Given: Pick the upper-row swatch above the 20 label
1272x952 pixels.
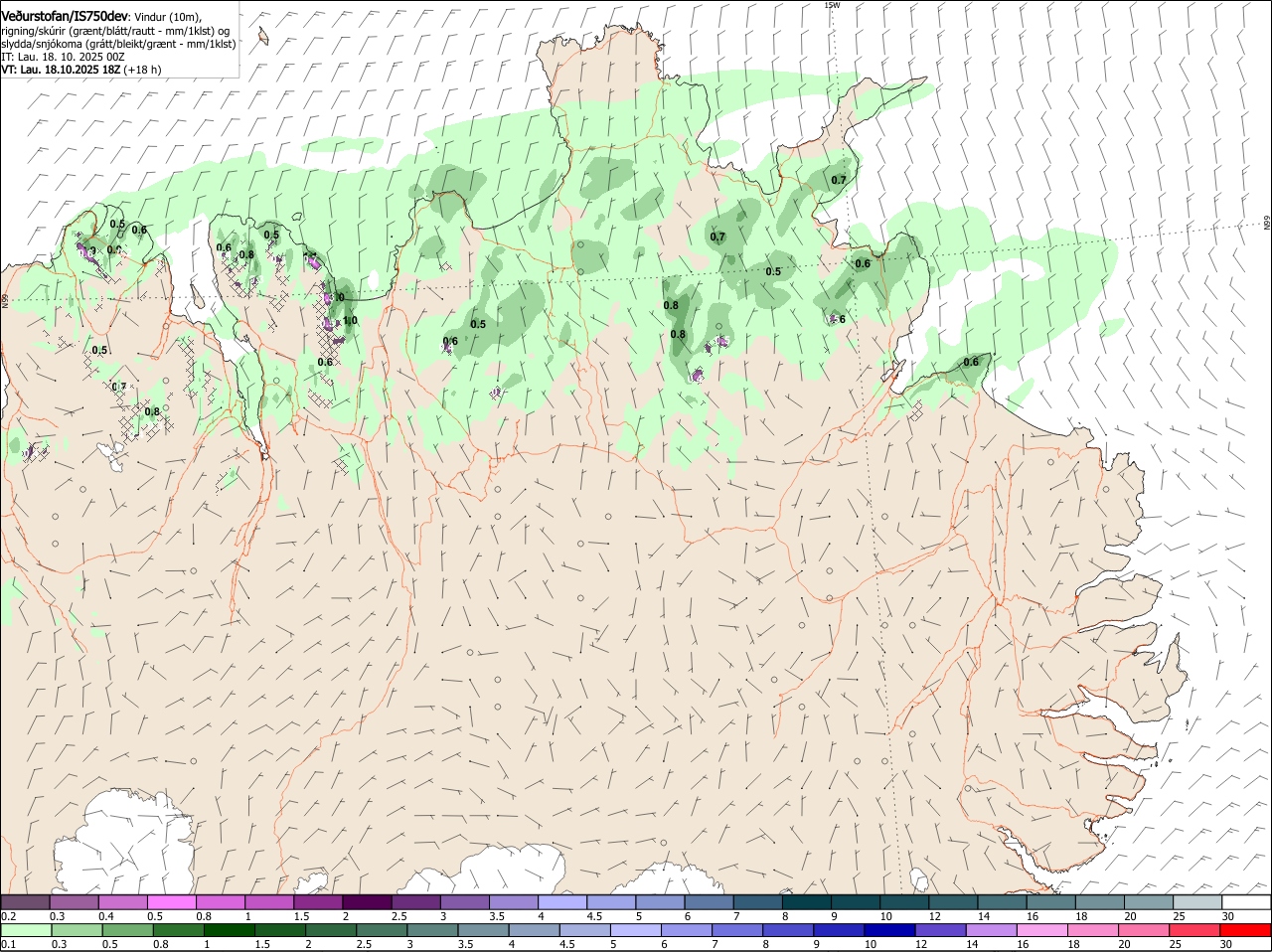Looking at the screenshot, I should coord(1149,902).
